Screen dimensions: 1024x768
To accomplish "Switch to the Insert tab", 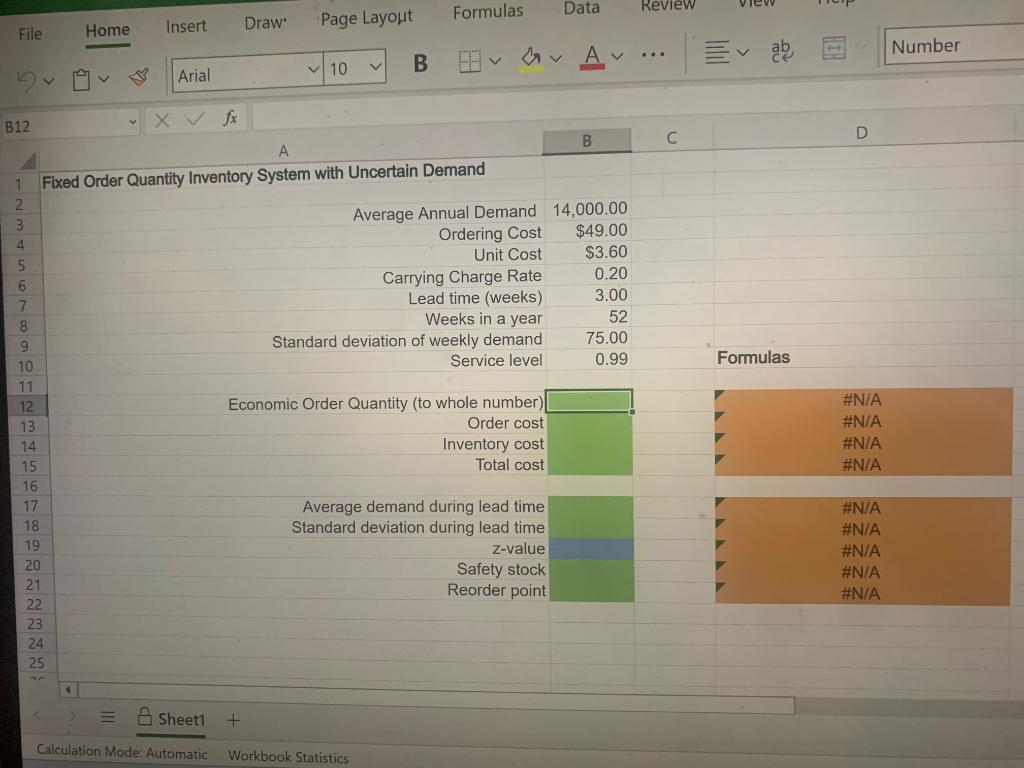I will coord(186,26).
